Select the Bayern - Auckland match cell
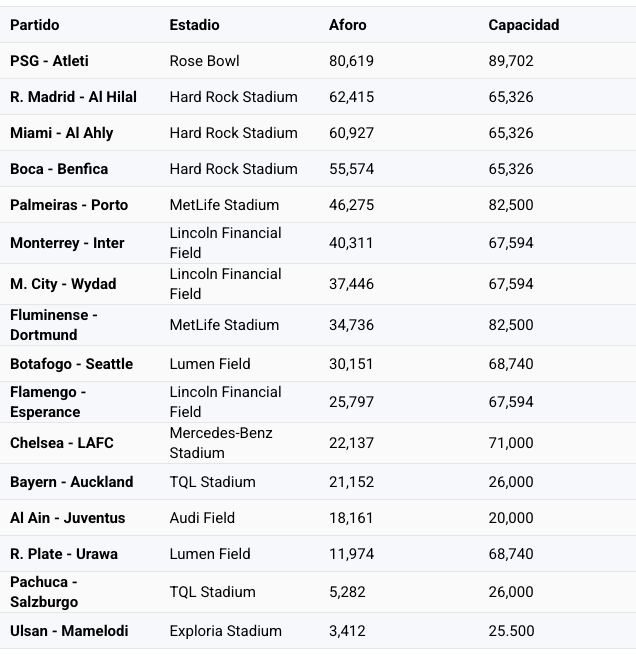Viewport: 636px width, 654px height. click(71, 482)
